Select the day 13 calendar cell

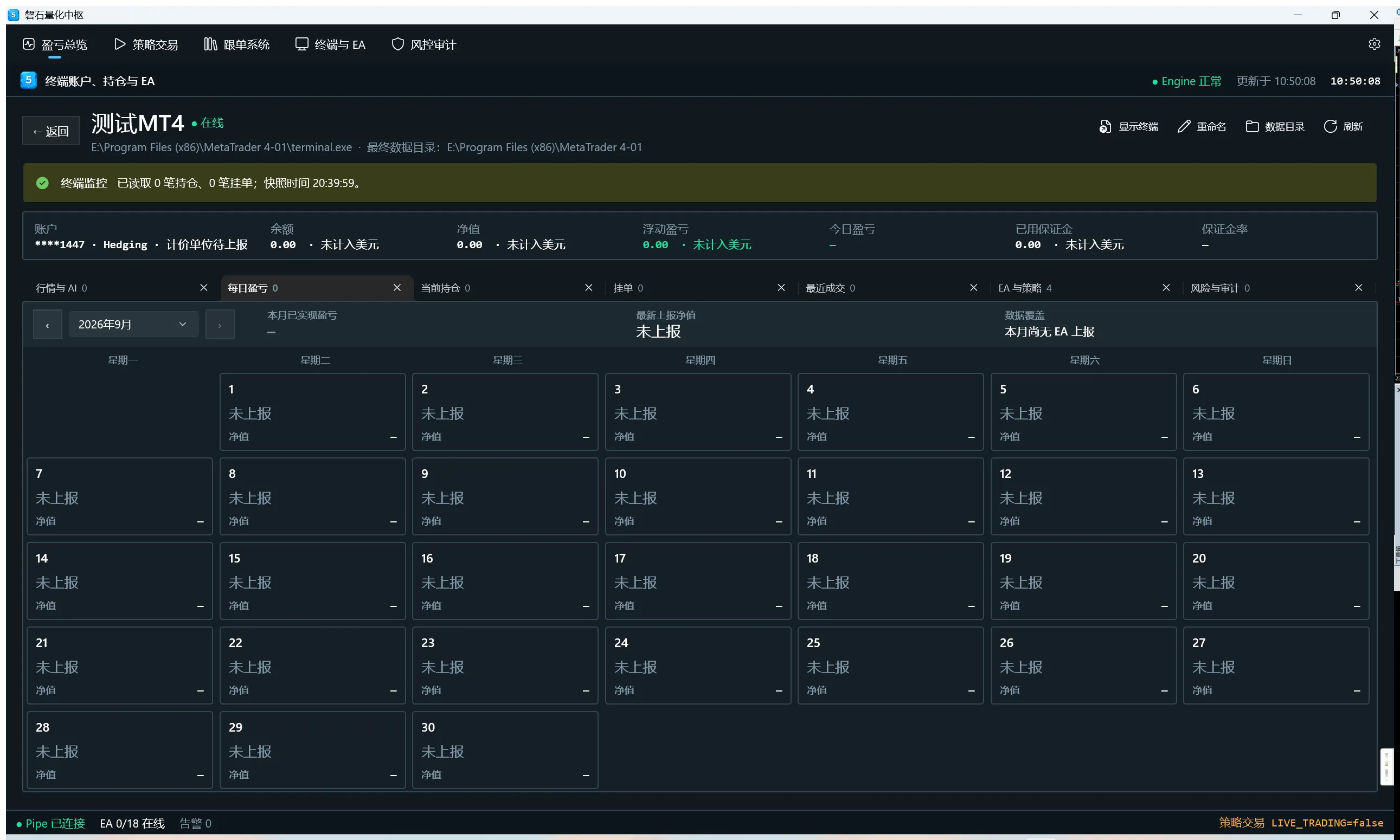pos(1276,496)
